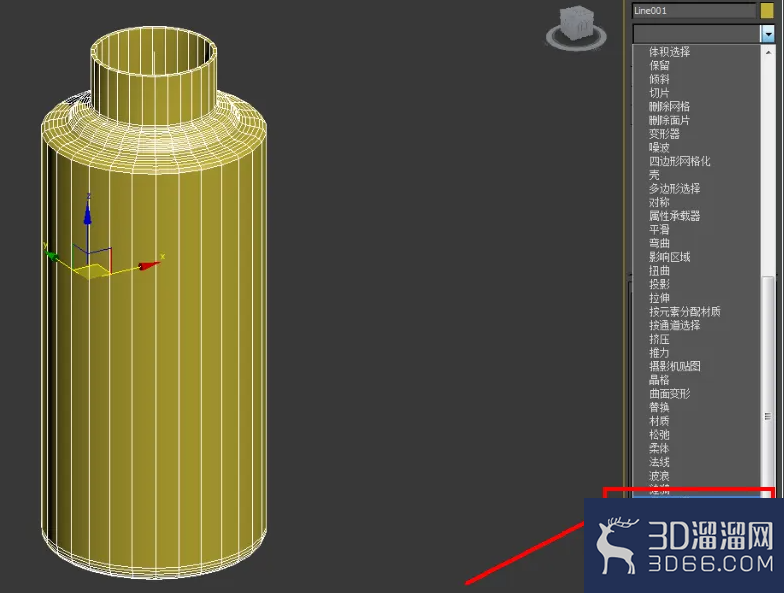784x593 pixels.
Task: Select 变形器 from the list
Action: click(664, 134)
